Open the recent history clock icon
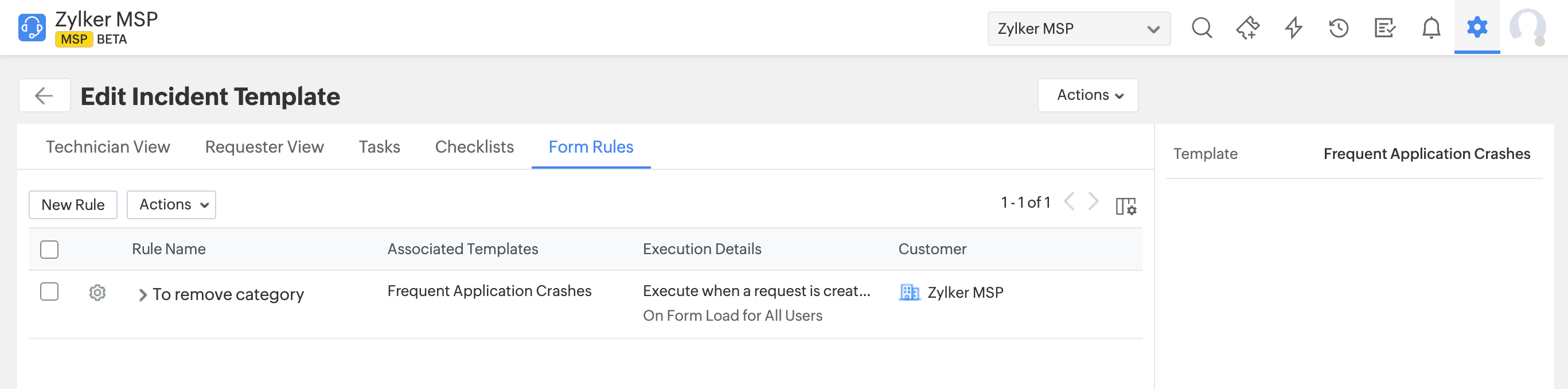This screenshot has width=1568, height=389. point(1339,28)
